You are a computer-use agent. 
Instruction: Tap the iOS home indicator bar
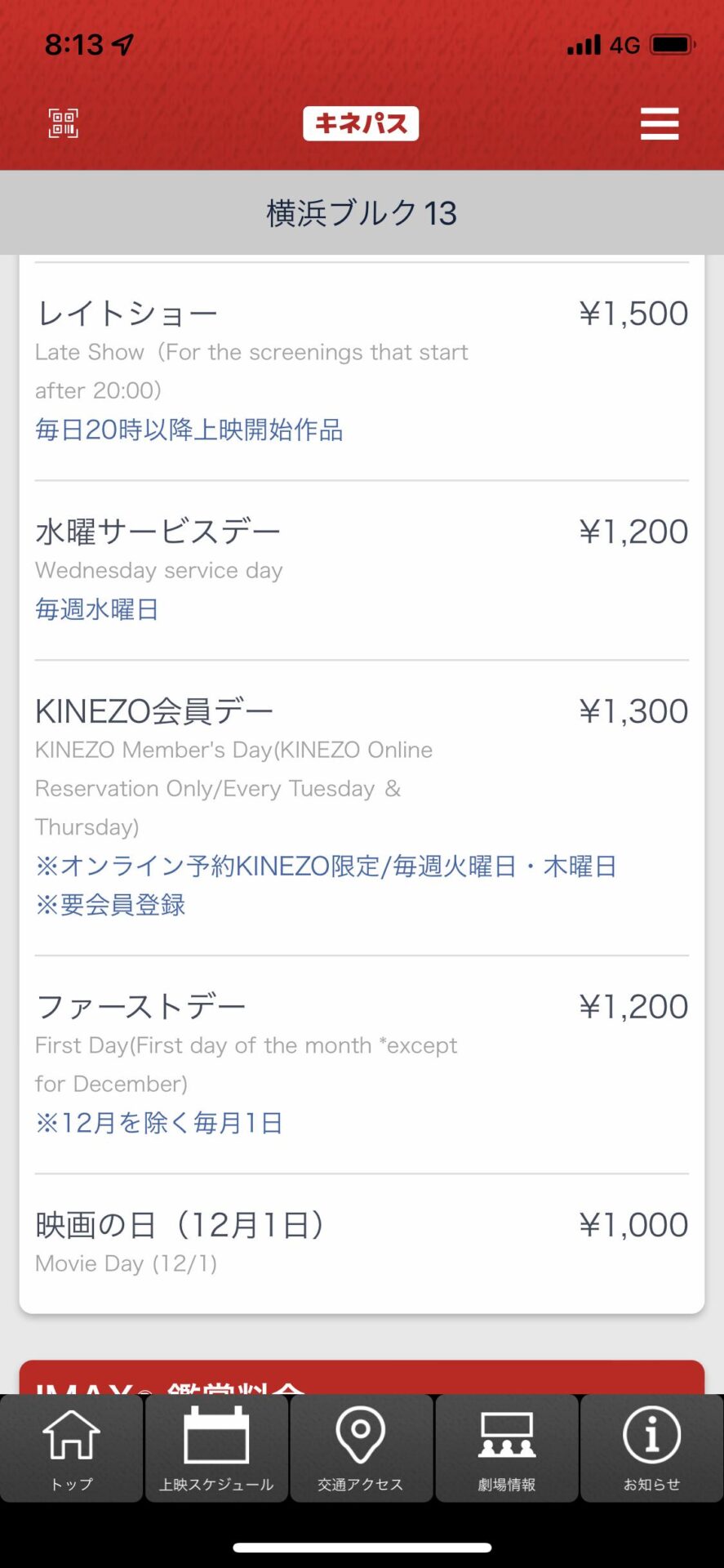362,1547
